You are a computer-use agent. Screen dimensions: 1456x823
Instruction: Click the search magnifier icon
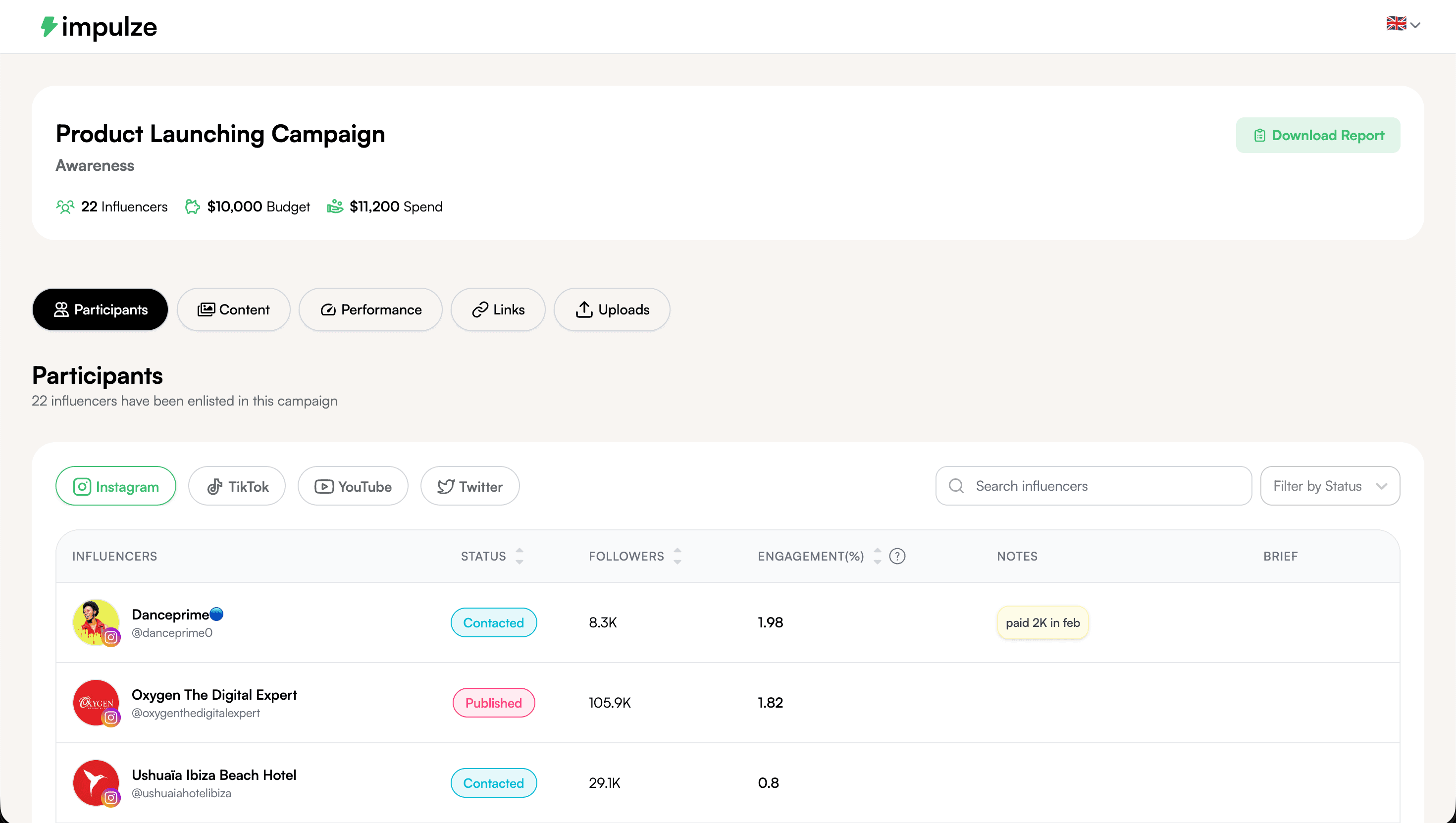956,486
